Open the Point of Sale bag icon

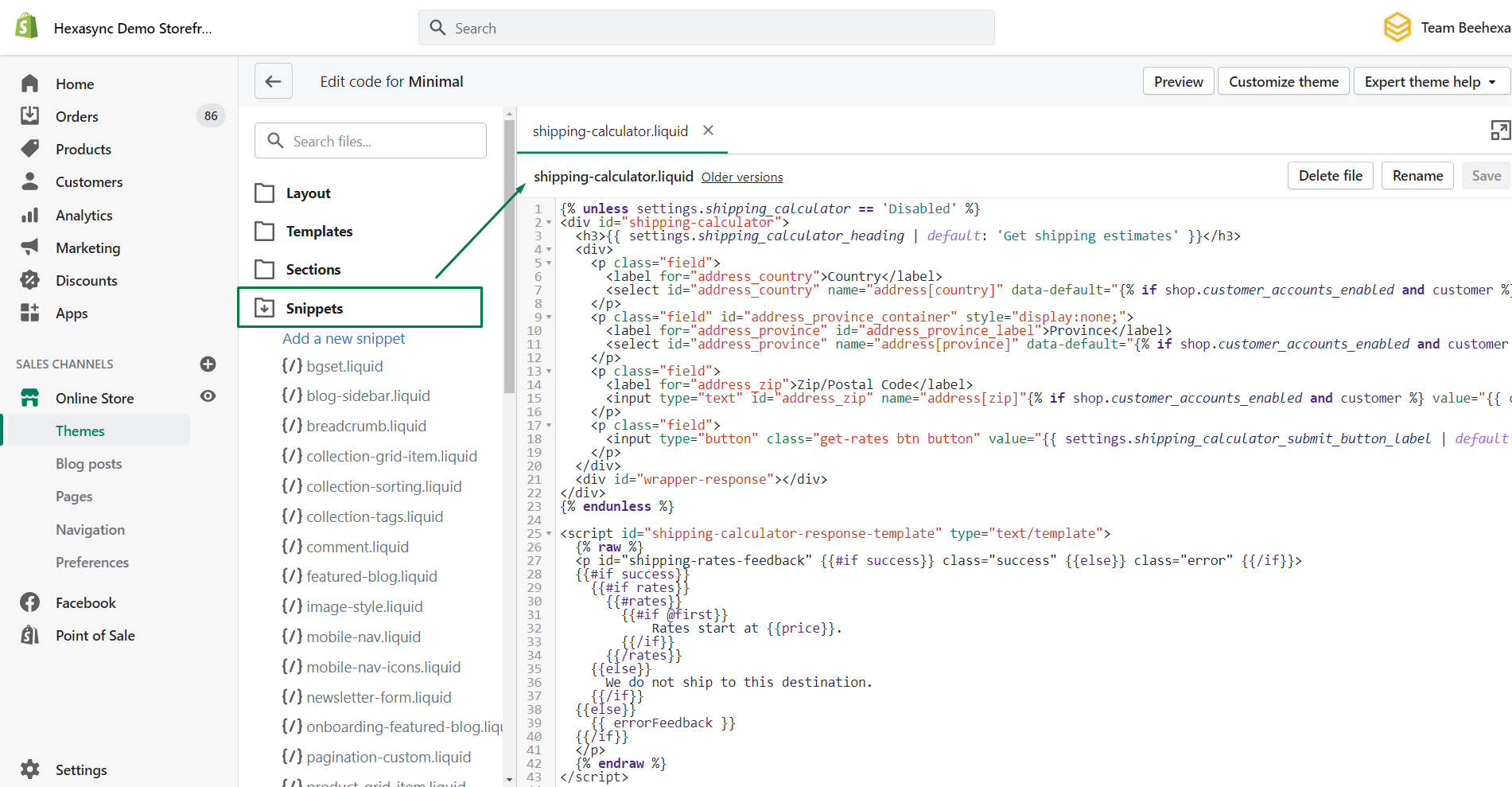(x=29, y=635)
